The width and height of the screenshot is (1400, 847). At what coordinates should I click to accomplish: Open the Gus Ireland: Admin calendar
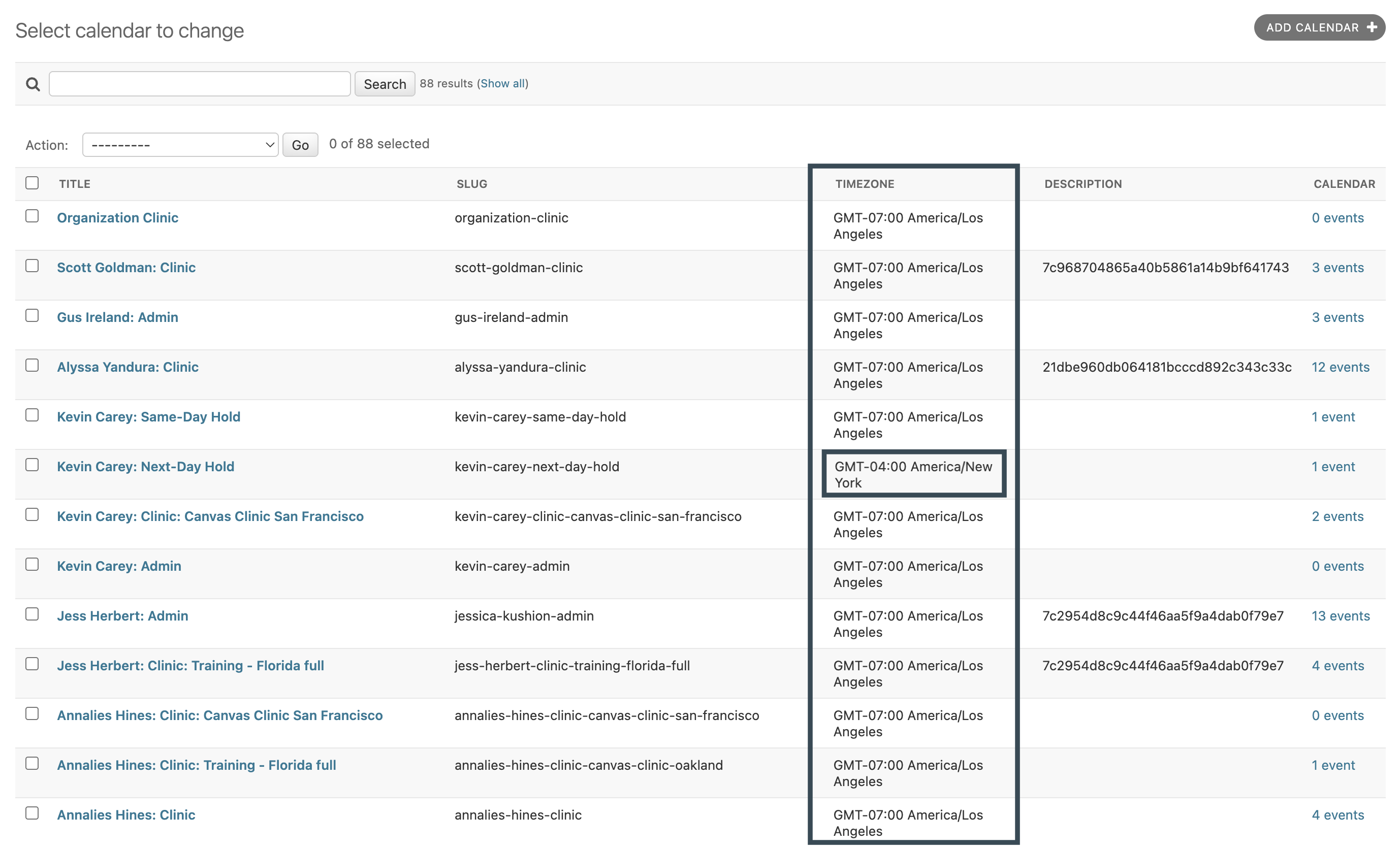click(x=118, y=317)
